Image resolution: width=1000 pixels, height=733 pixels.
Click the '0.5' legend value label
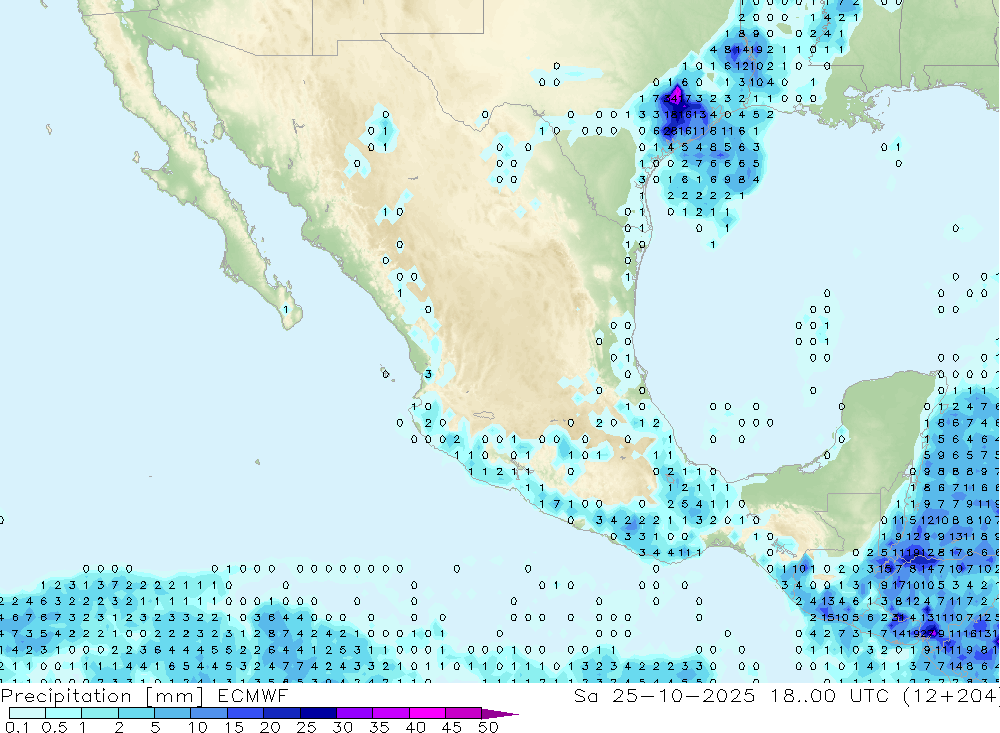click(54, 727)
